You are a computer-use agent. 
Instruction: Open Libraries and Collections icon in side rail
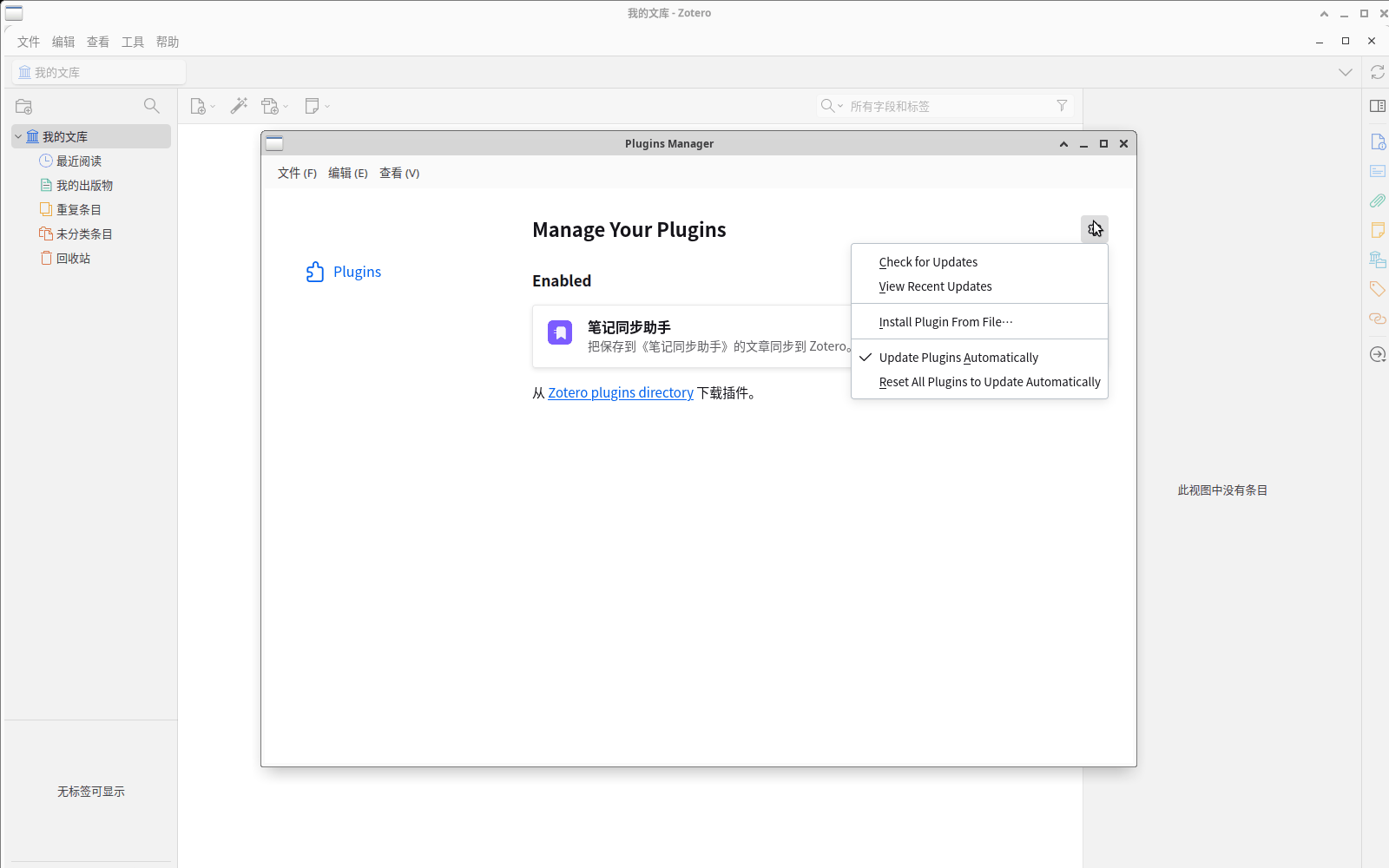coord(1378,260)
